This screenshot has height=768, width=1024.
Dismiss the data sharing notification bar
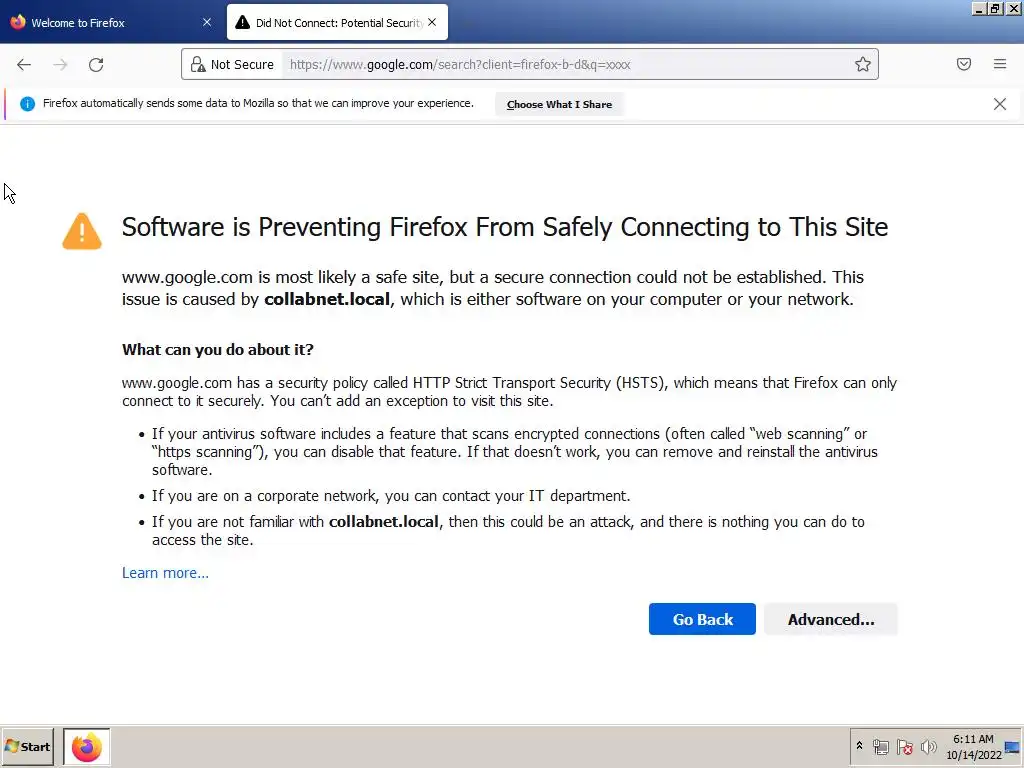pos(1000,104)
